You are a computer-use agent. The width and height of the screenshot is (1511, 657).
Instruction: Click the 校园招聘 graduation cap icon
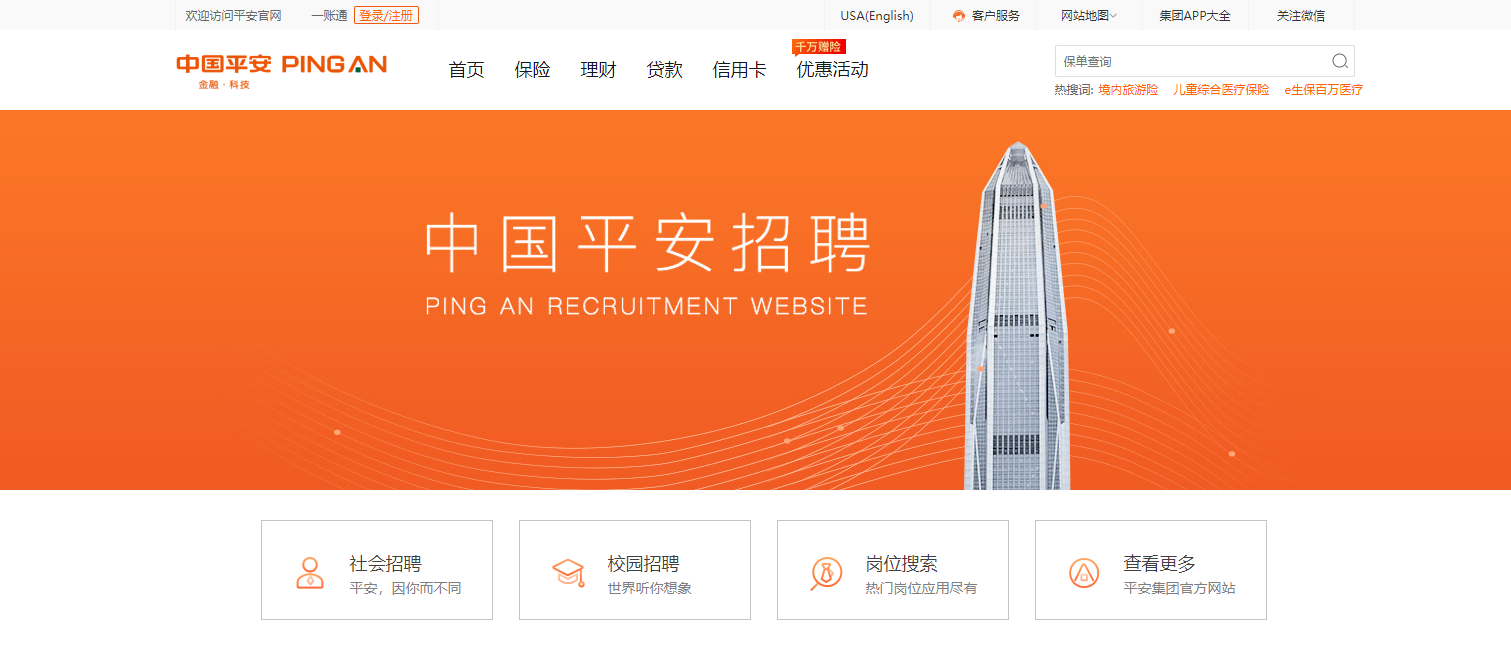[x=568, y=572]
